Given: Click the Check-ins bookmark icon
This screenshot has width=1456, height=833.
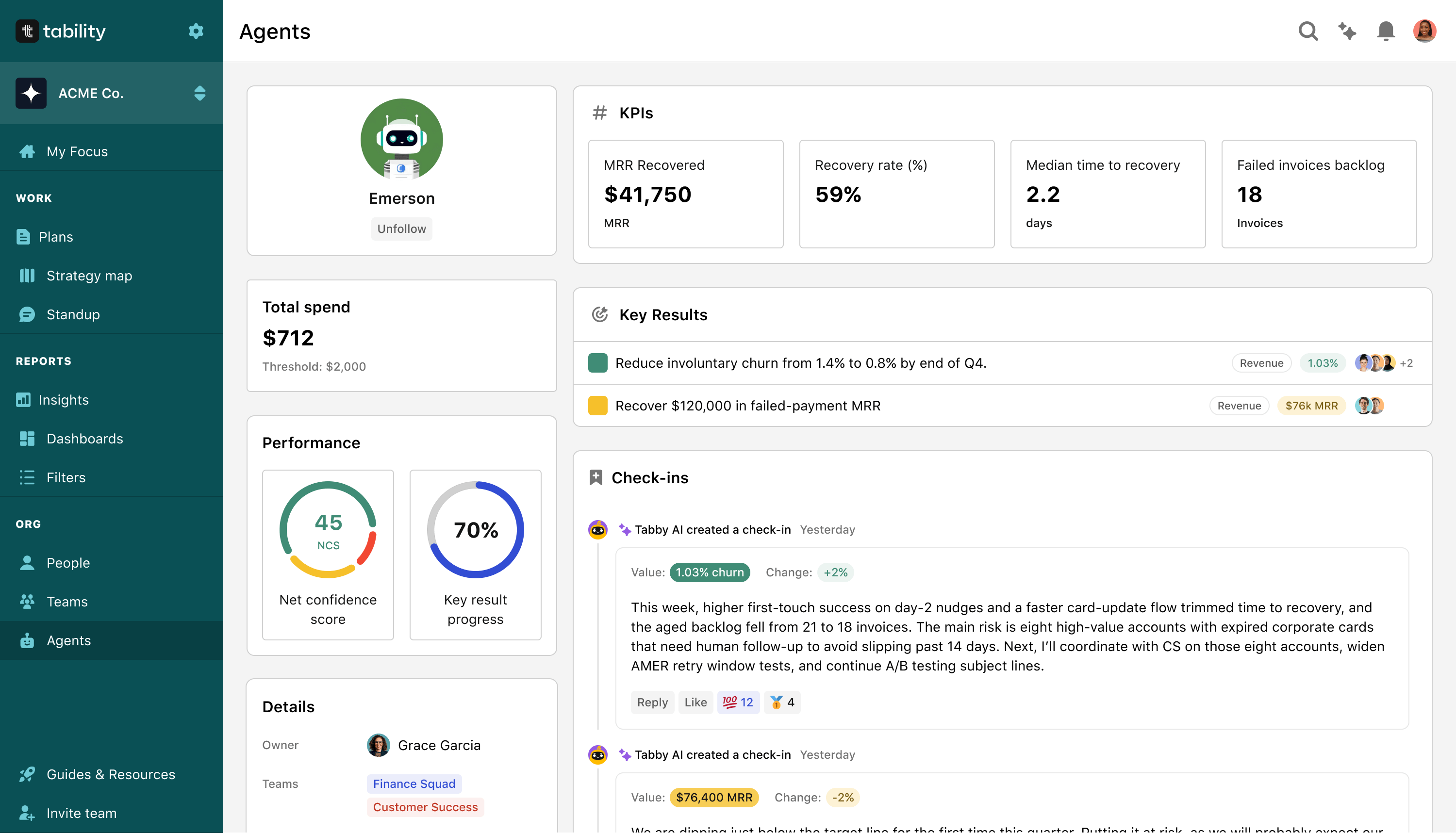Looking at the screenshot, I should (596, 478).
